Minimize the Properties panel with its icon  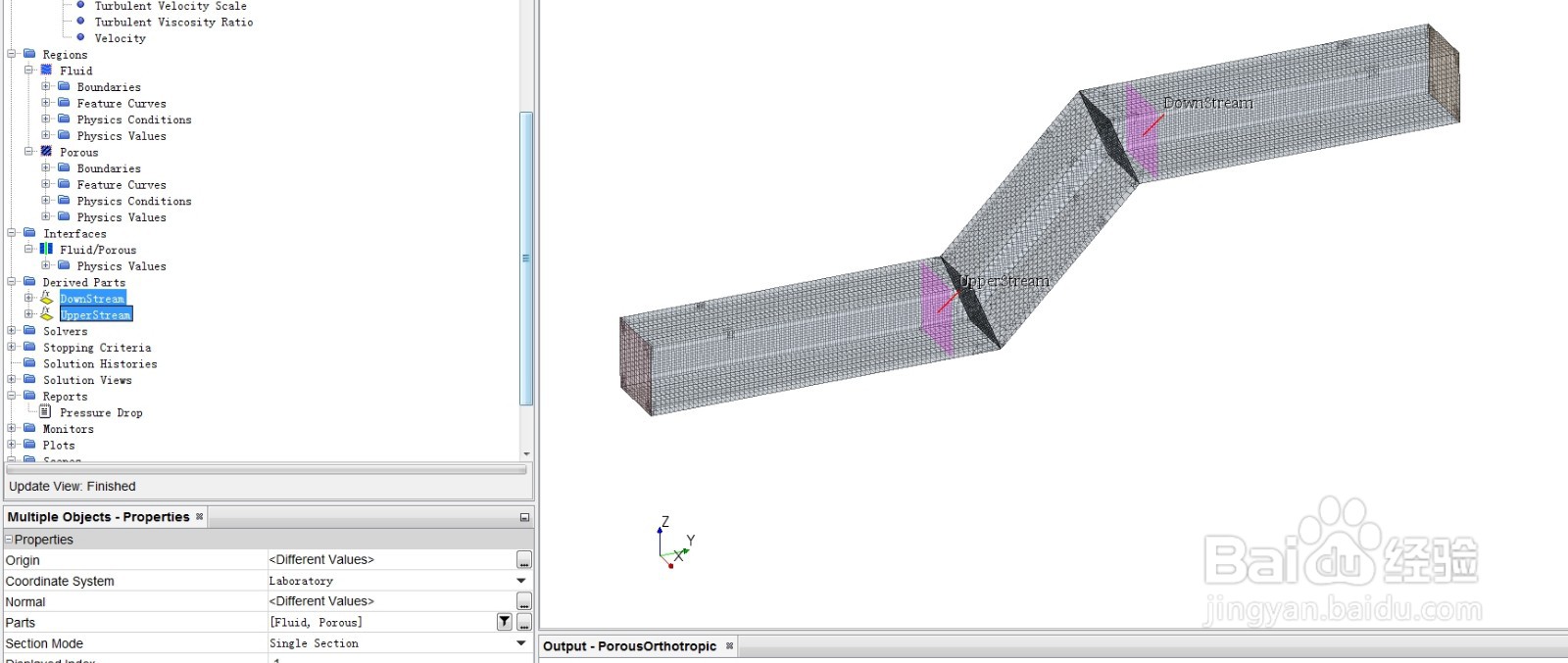(524, 517)
